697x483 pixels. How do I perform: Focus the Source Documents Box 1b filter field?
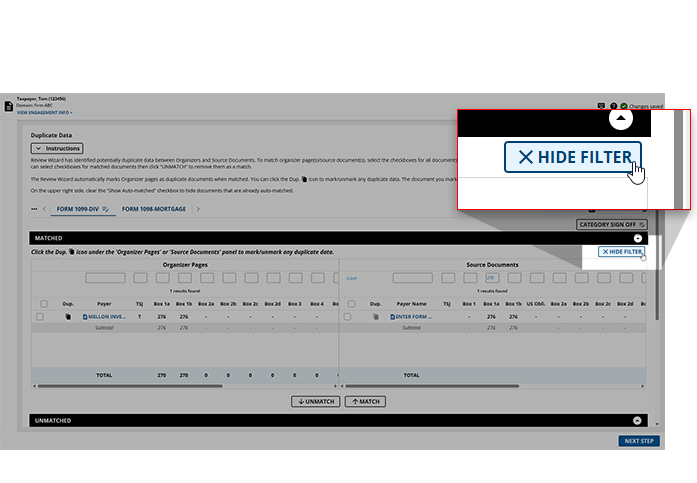pyautogui.click(x=515, y=278)
